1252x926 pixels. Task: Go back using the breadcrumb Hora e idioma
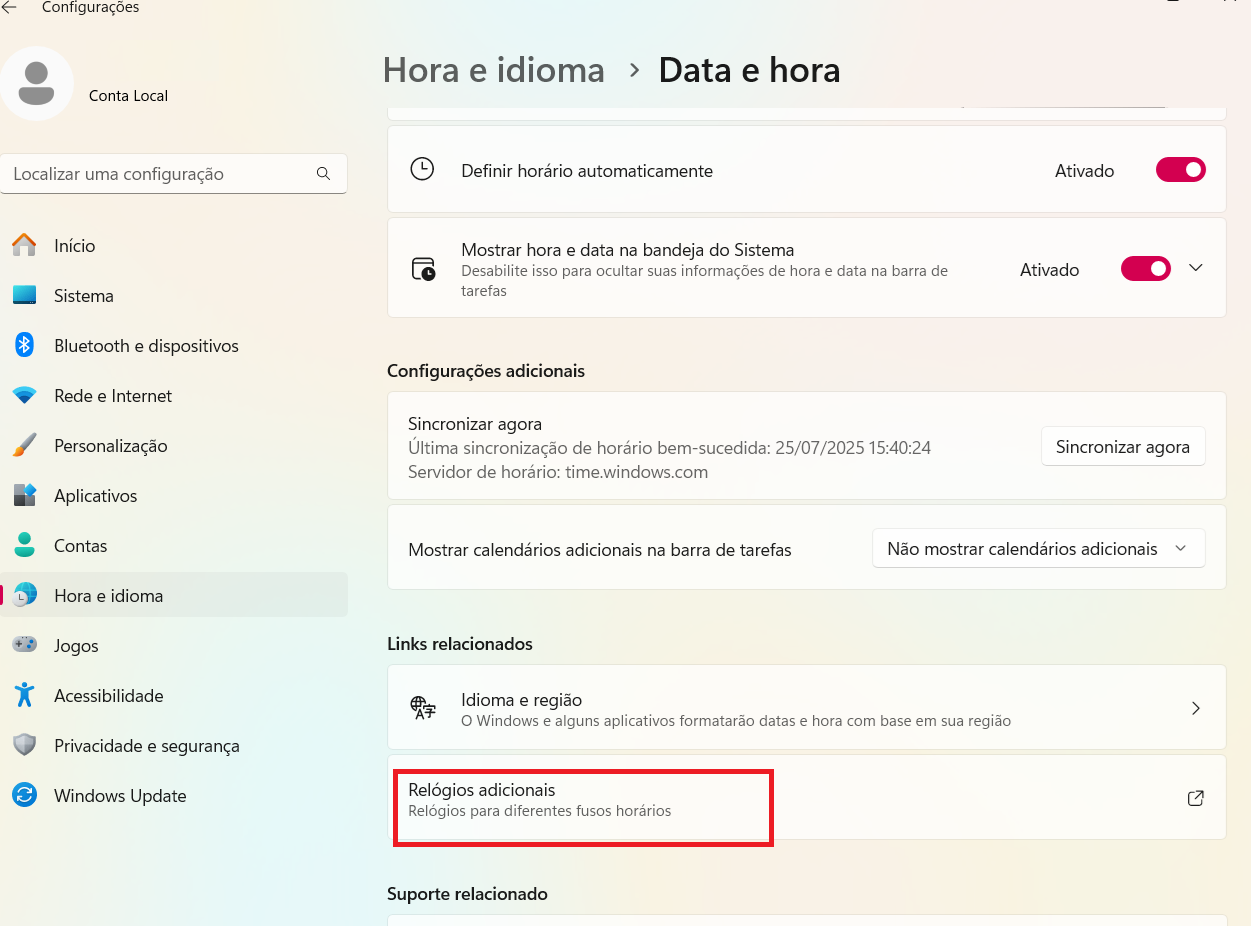(493, 70)
